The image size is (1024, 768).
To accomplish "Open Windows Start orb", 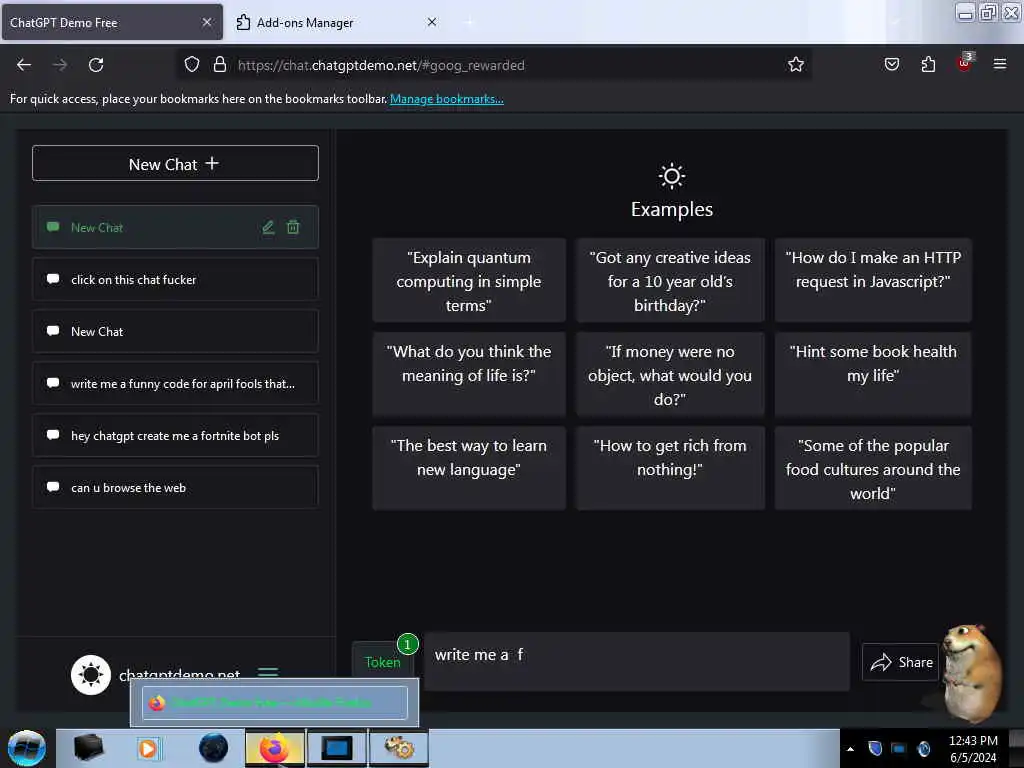I will pyautogui.click(x=27, y=748).
